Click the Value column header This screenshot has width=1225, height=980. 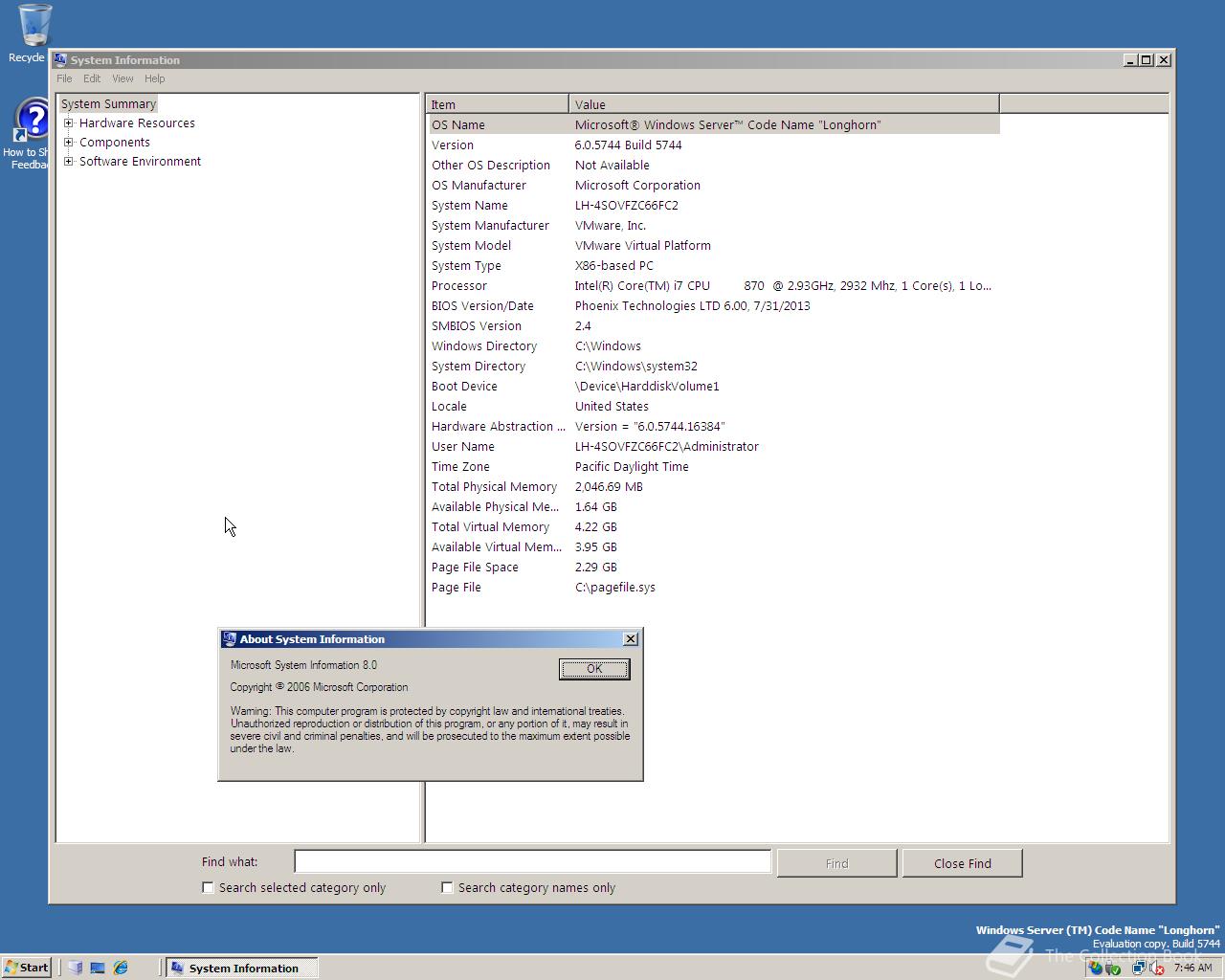tap(784, 104)
